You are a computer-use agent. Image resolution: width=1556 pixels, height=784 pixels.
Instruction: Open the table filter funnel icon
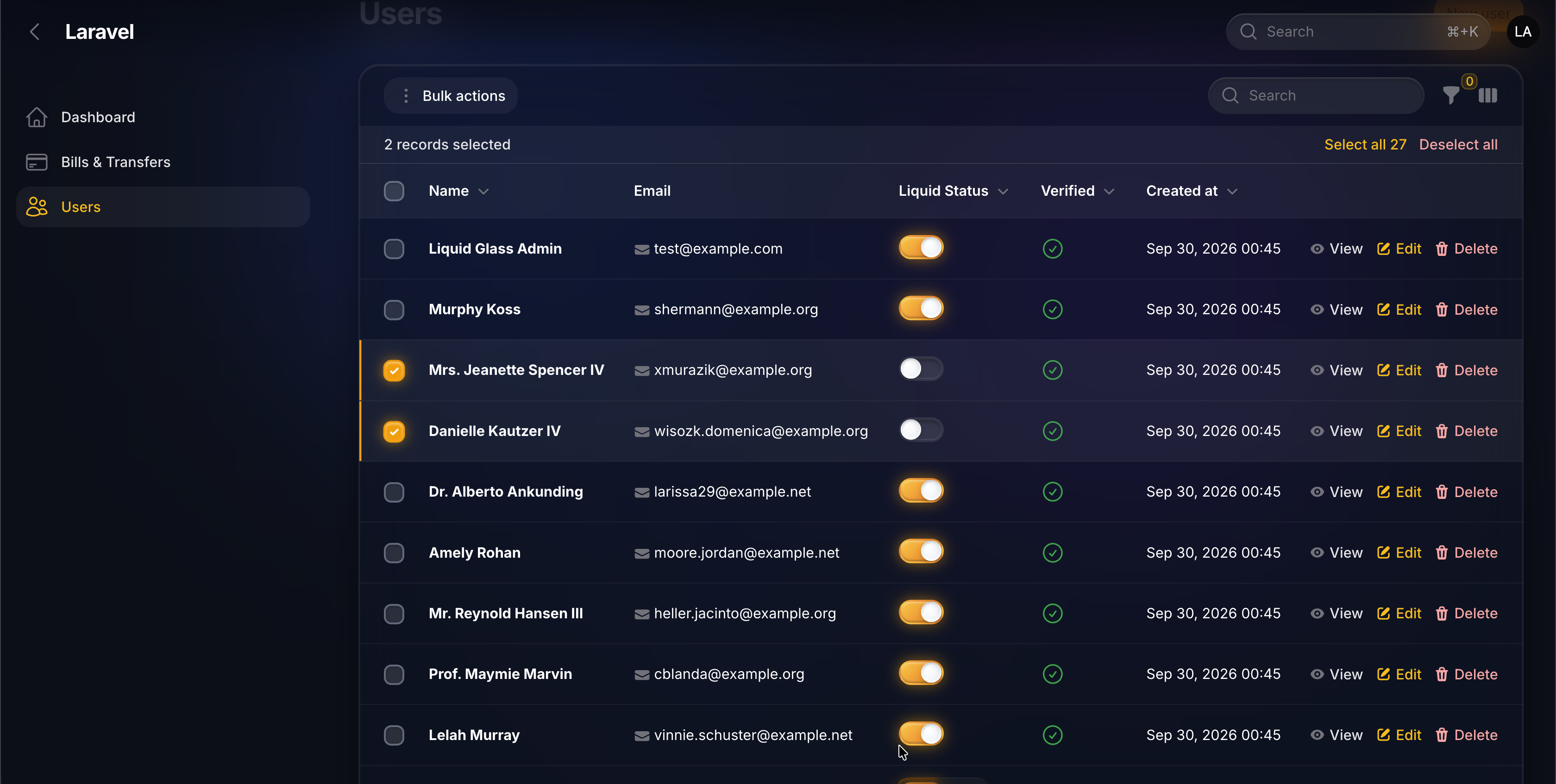pos(1451,95)
